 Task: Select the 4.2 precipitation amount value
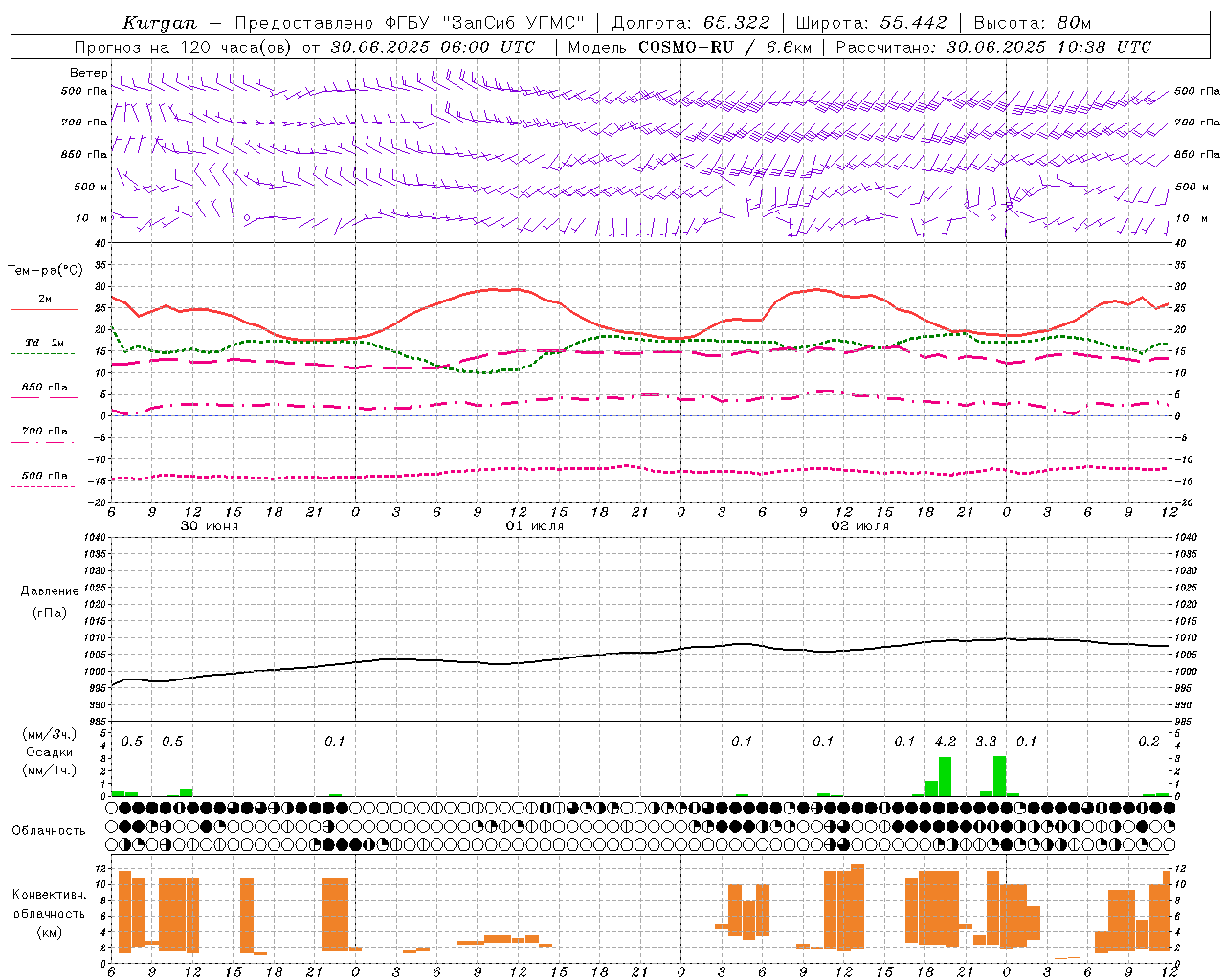[x=946, y=742]
